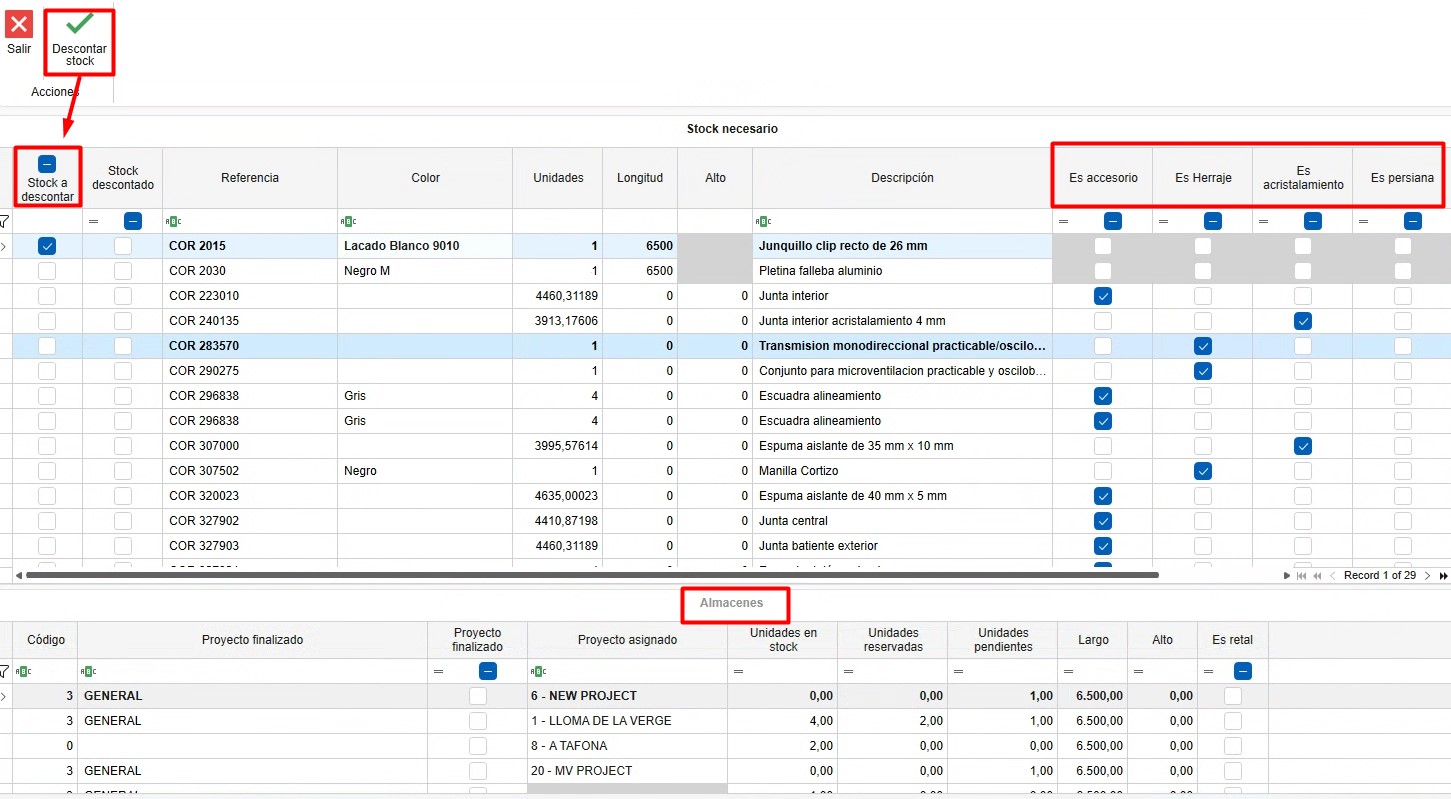
Task: Click the horizontal scrollbar of Stock necesario grid
Action: (592, 576)
